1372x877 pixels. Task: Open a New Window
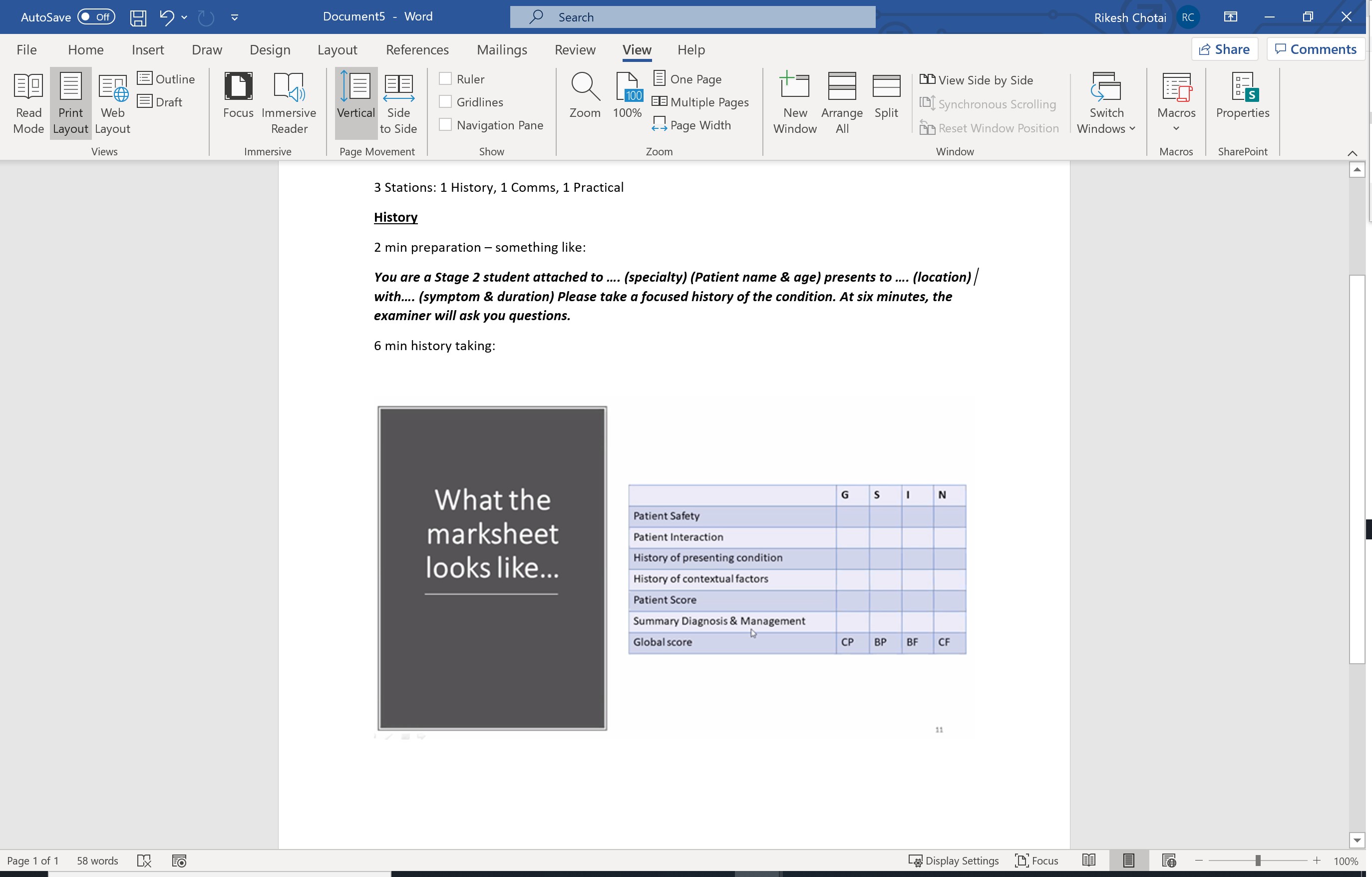795,103
